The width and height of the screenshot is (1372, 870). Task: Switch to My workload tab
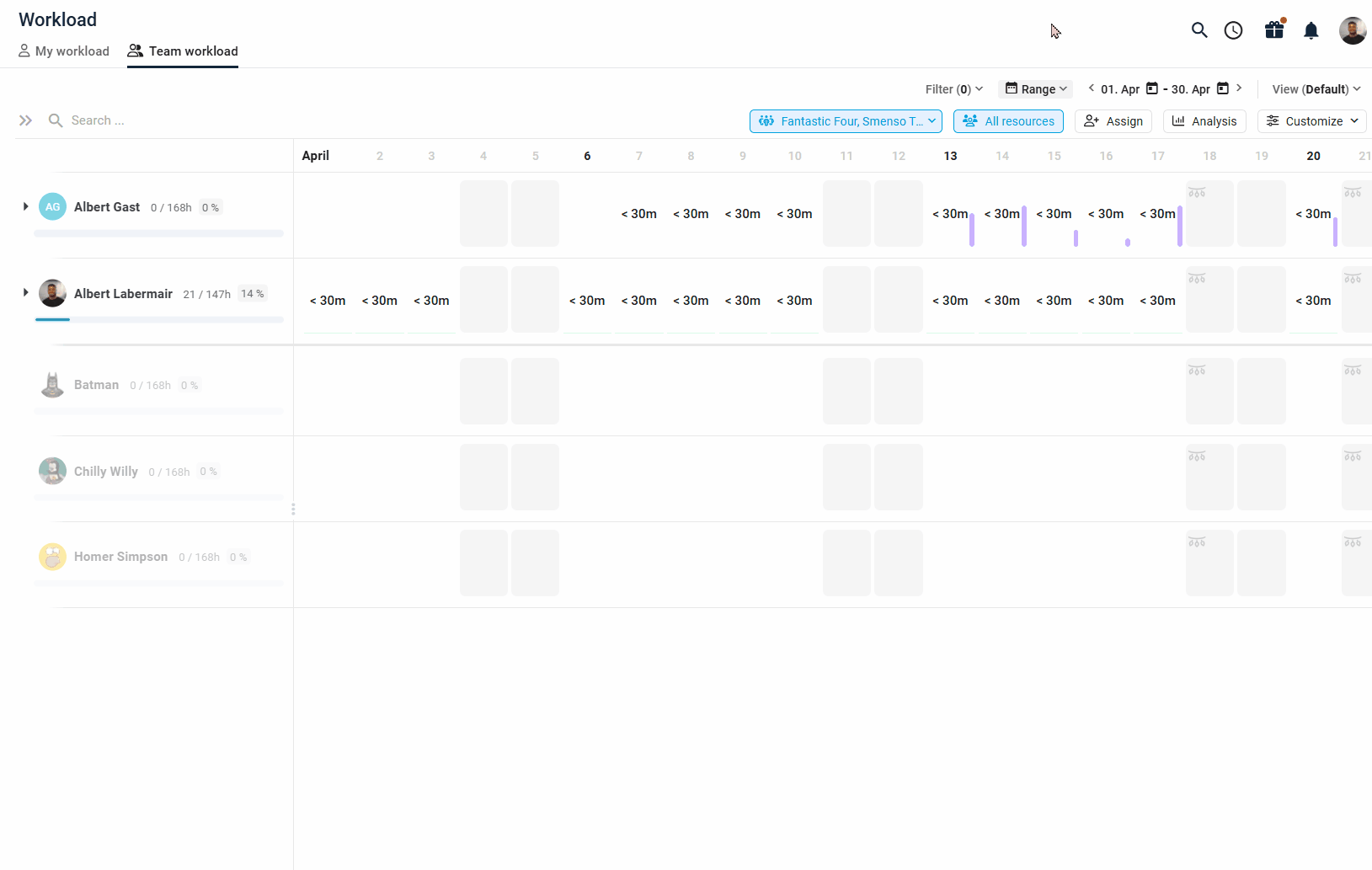pyautogui.click(x=64, y=51)
